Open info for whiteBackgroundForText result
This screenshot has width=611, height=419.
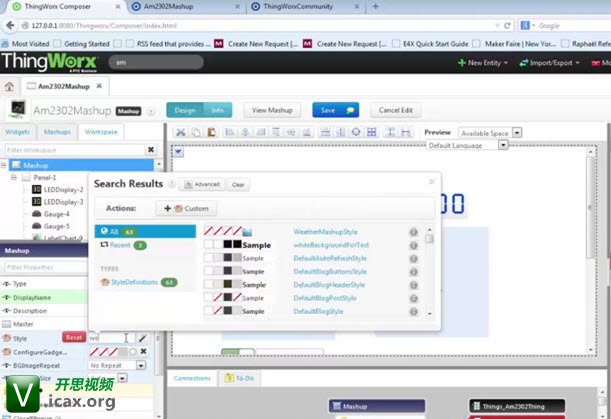(x=413, y=246)
